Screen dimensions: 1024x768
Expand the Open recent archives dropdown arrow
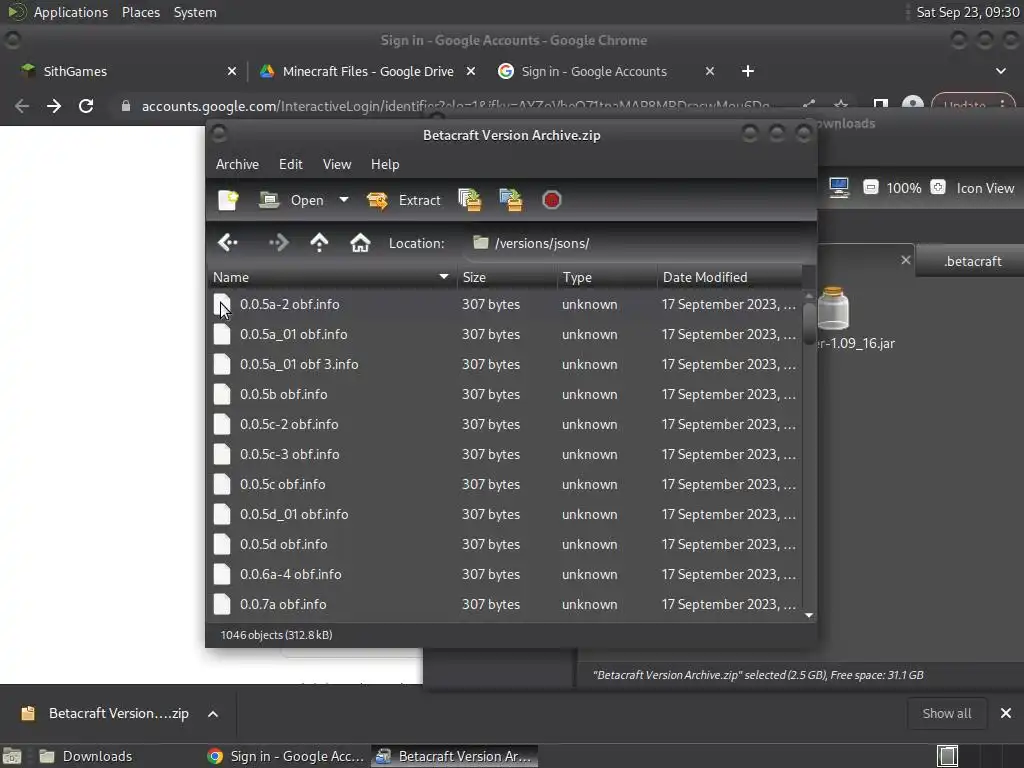[344, 200]
